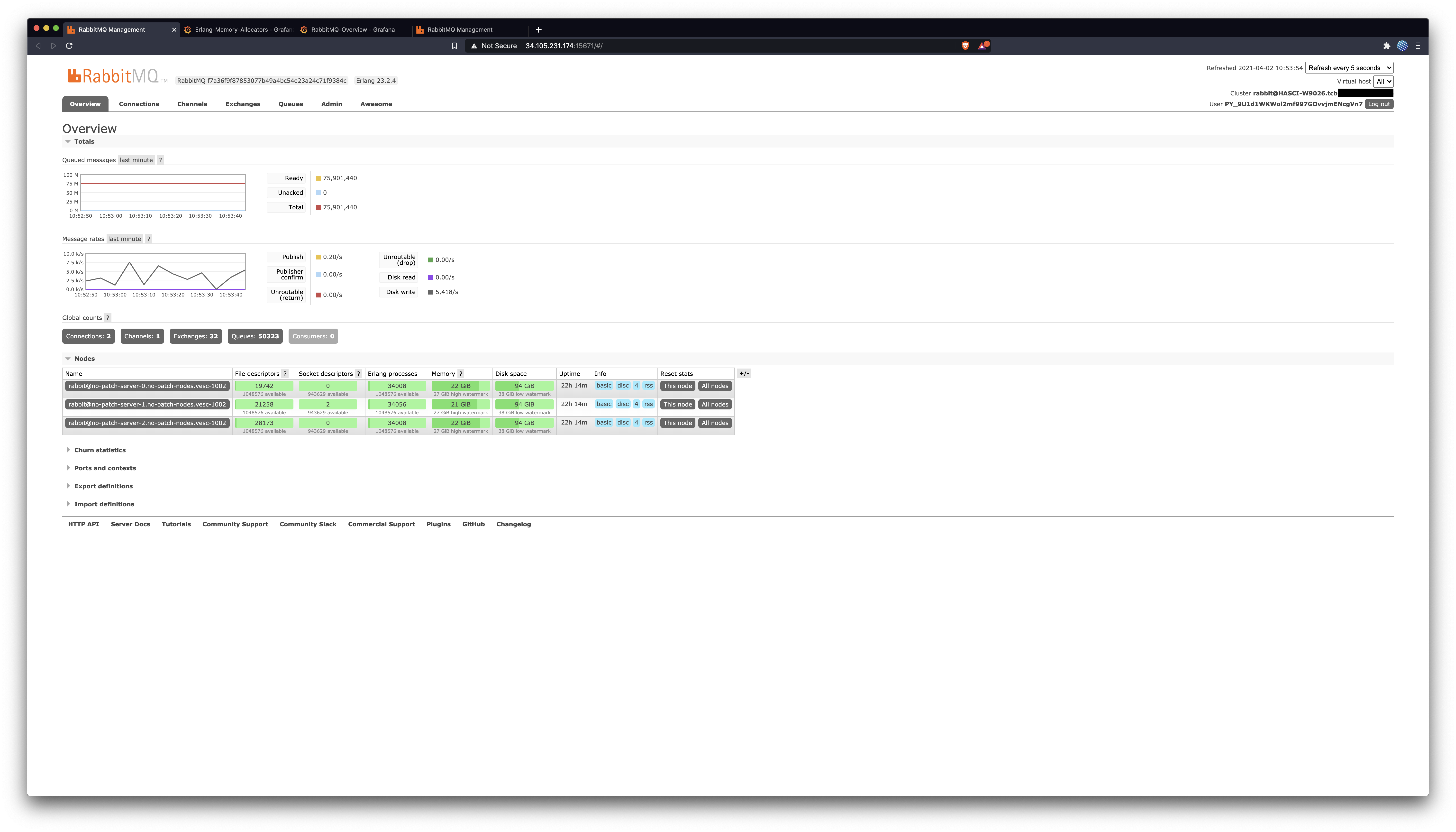This screenshot has height=832, width=1456.
Task: Open Brave shields icon
Action: tap(965, 46)
